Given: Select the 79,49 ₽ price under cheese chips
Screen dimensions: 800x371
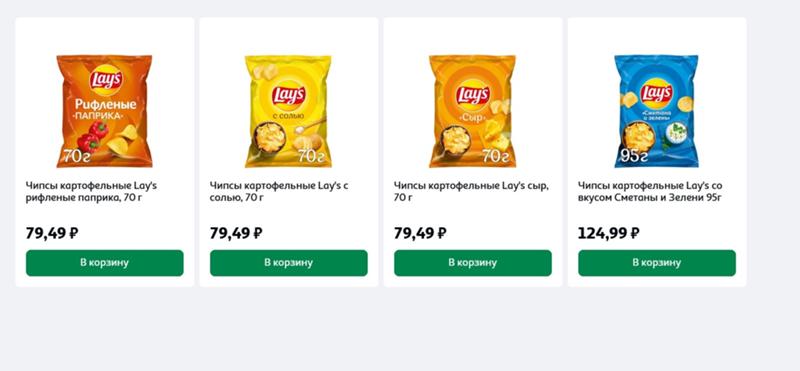Looking at the screenshot, I should tap(420, 233).
